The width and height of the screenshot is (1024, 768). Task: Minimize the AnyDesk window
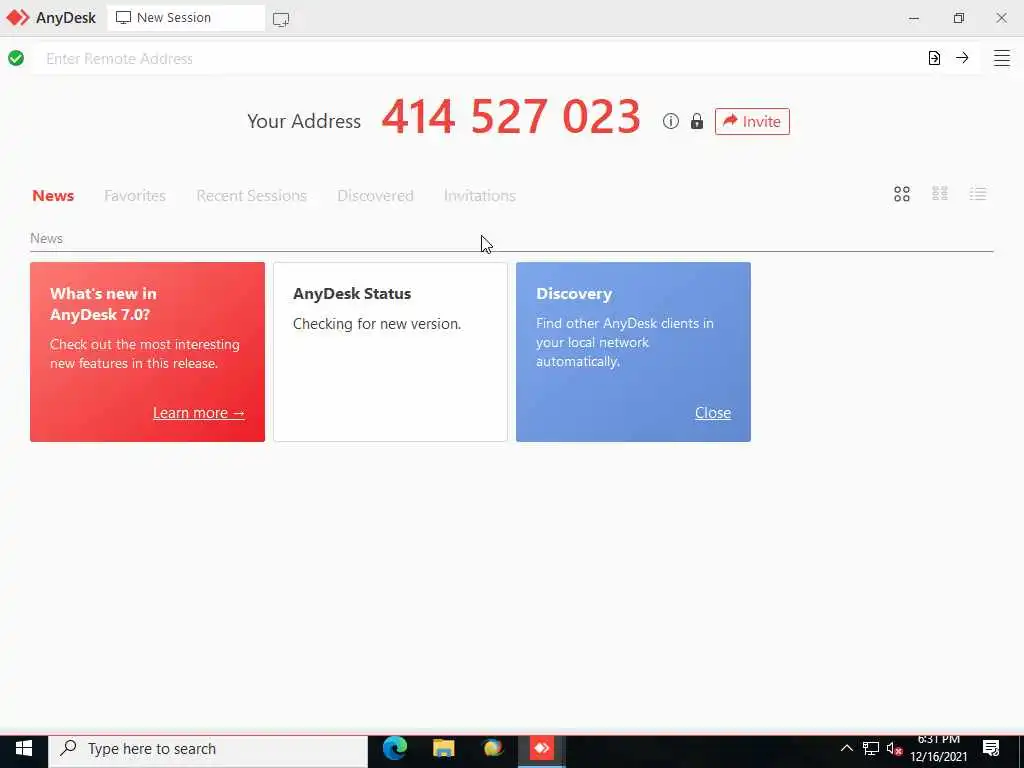[x=914, y=18]
